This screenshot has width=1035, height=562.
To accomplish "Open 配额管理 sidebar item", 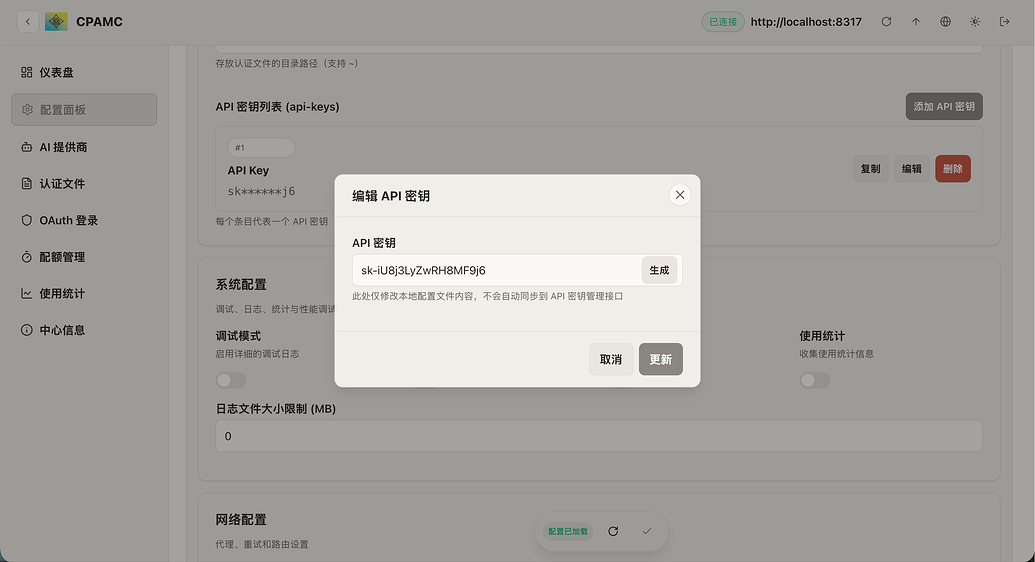I will pyautogui.click(x=84, y=257).
